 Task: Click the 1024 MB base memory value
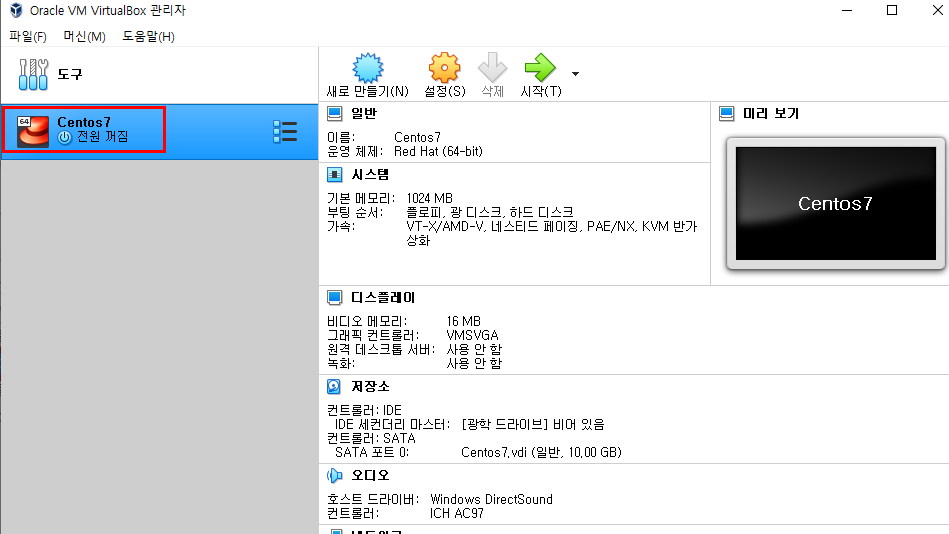click(x=429, y=199)
